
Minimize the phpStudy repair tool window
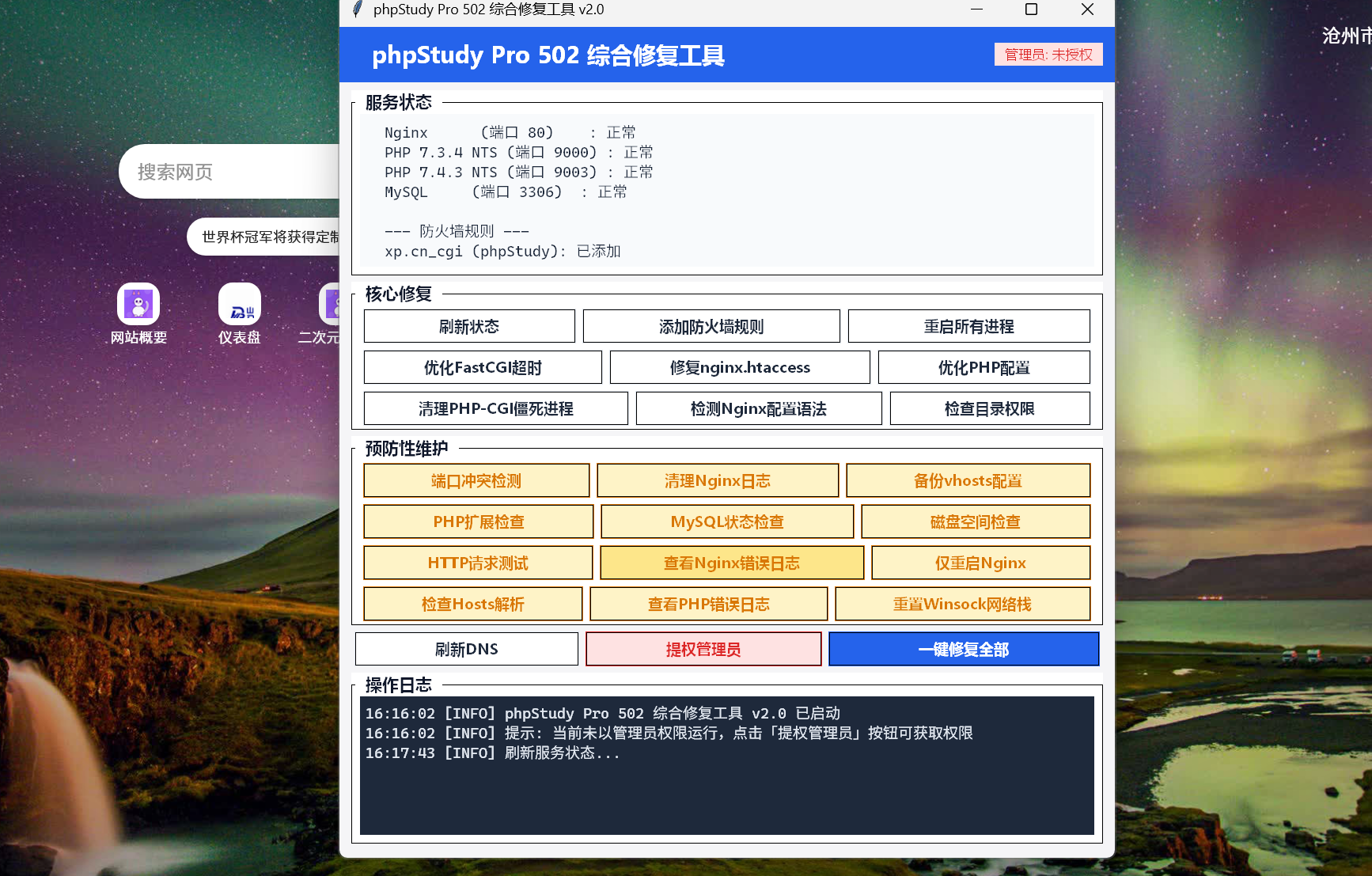tap(976, 9)
